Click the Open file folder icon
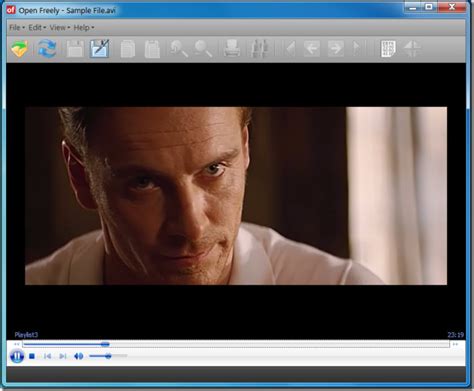Image resolution: width=474 pixels, height=391 pixels. [x=19, y=49]
